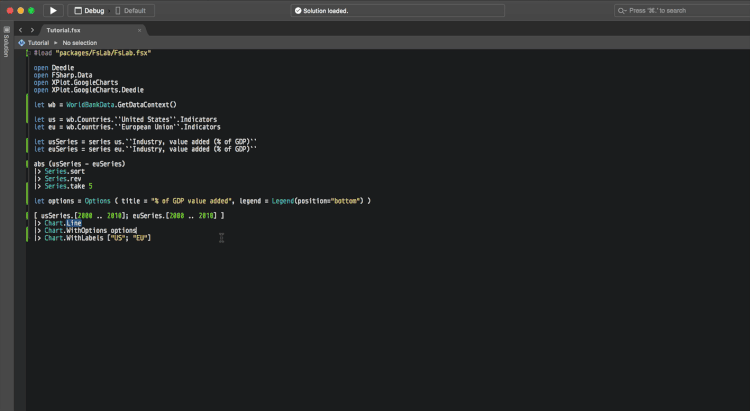Click the magnifier icon in the search box
Image resolution: width=750 pixels, height=411 pixels.
[x=622, y=10]
